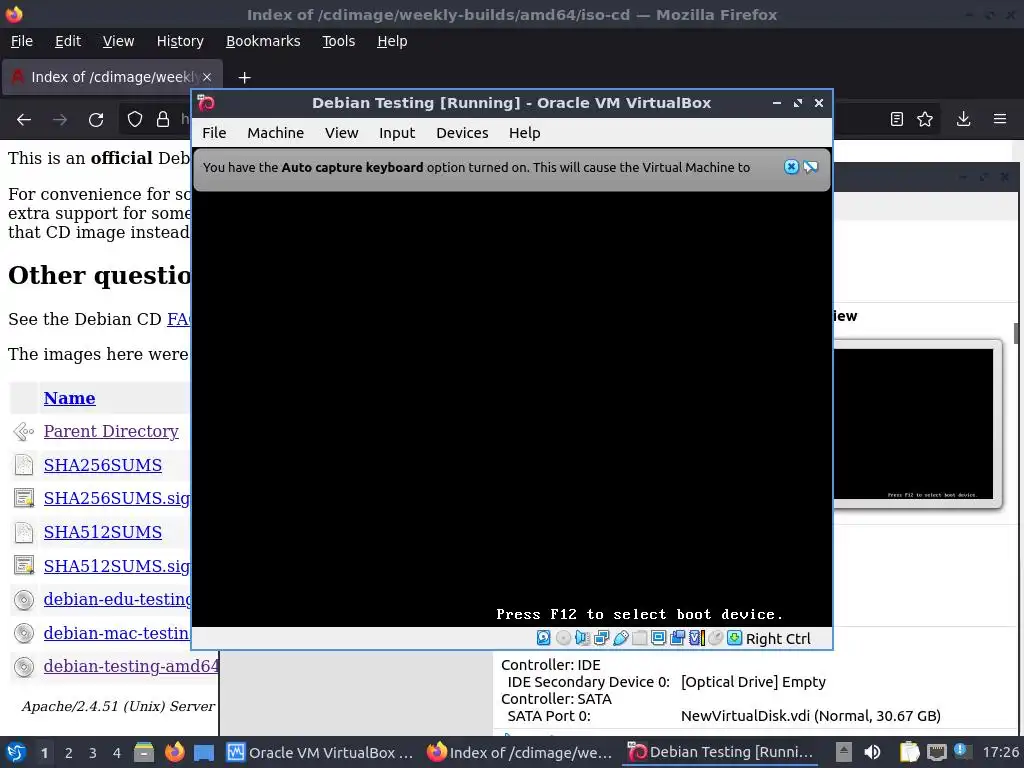Viewport: 1024px width, 768px height.
Task: Dismiss the Auto capture keyboard notification
Action: coord(791,167)
